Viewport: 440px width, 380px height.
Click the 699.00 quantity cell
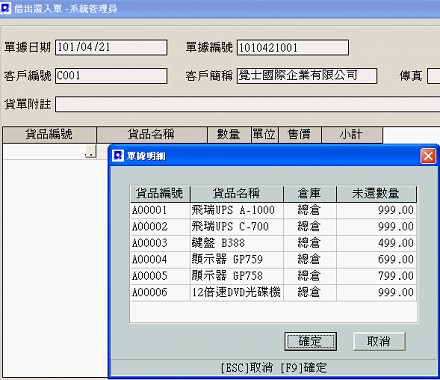click(377, 260)
